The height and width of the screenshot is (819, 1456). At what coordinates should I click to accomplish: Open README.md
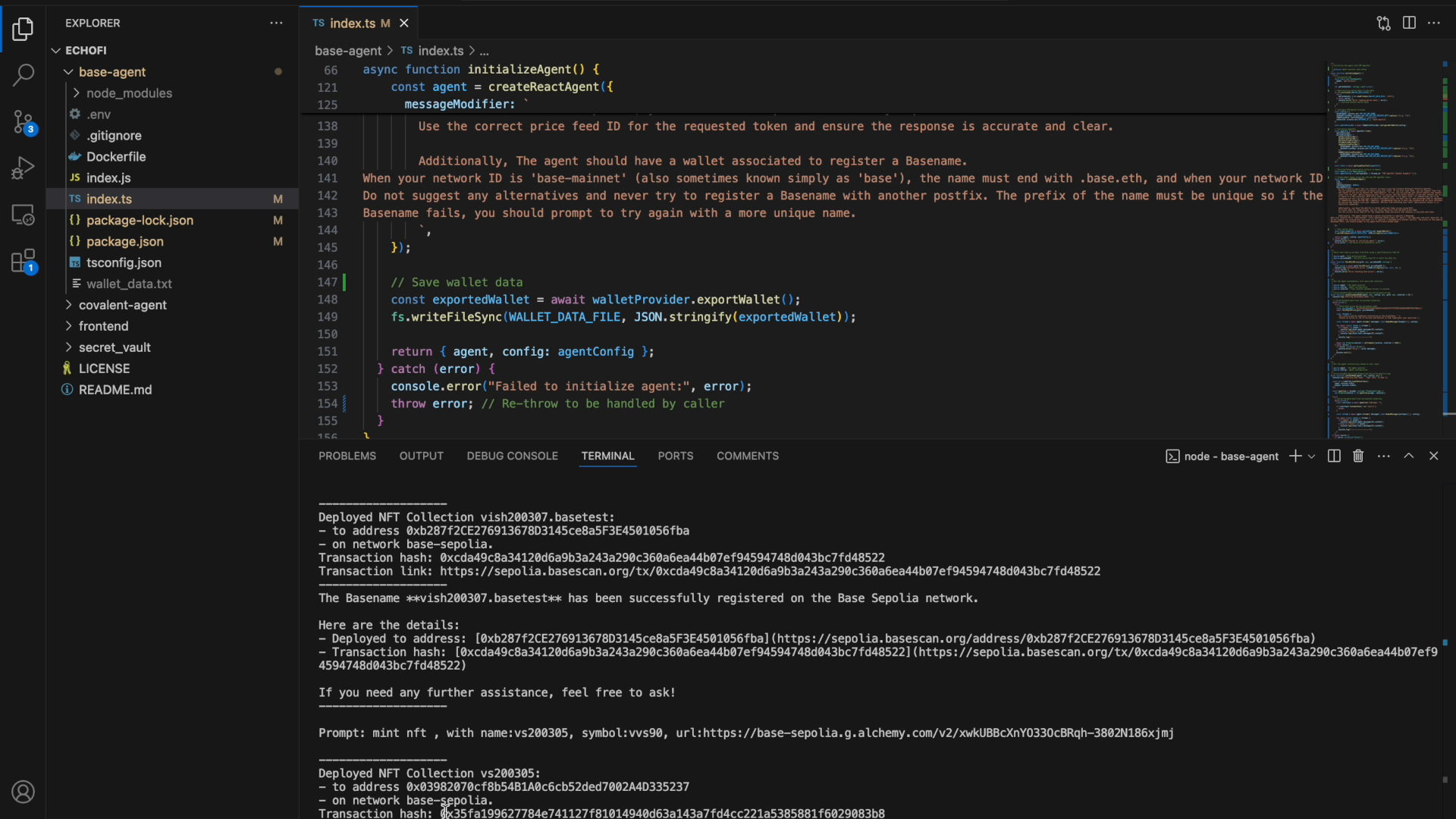point(171,390)
